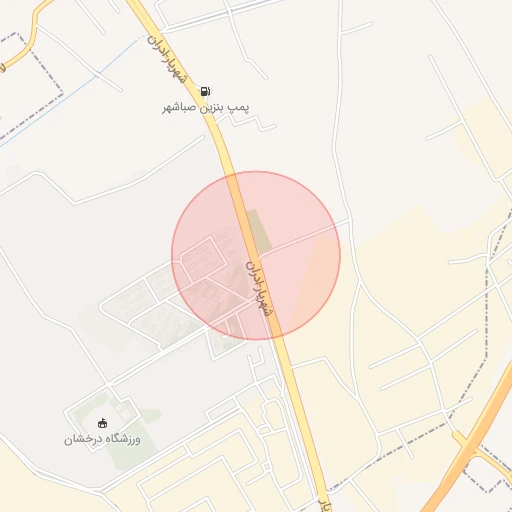Click the outlined rectangular block inside red circle
The image size is (512, 512).
tap(204, 259)
